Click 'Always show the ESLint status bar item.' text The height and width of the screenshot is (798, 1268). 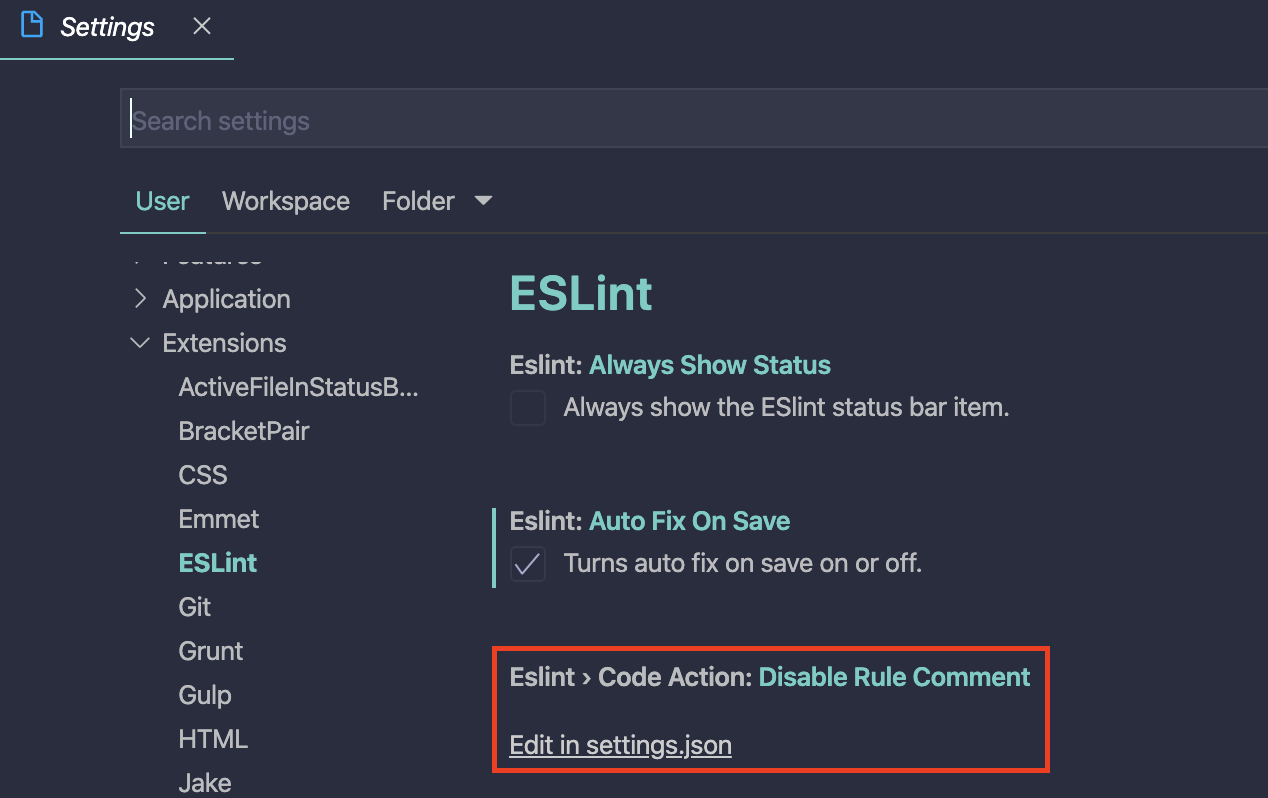pyautogui.click(x=787, y=407)
